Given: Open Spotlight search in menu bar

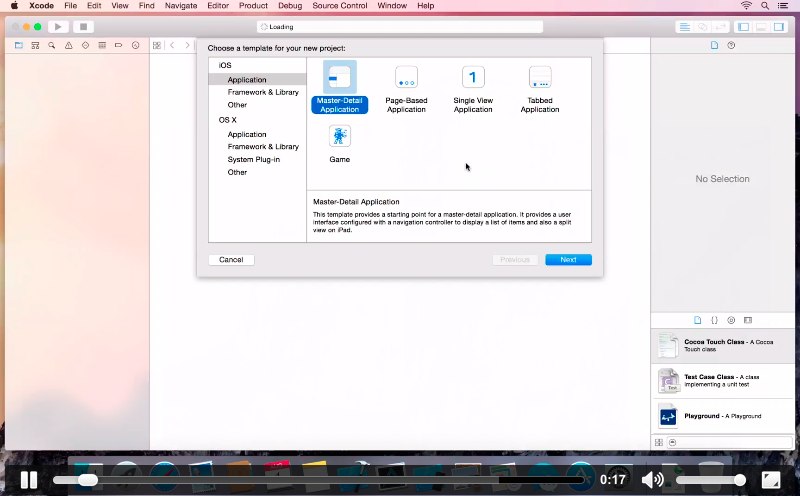Looking at the screenshot, I should click(x=765, y=6).
